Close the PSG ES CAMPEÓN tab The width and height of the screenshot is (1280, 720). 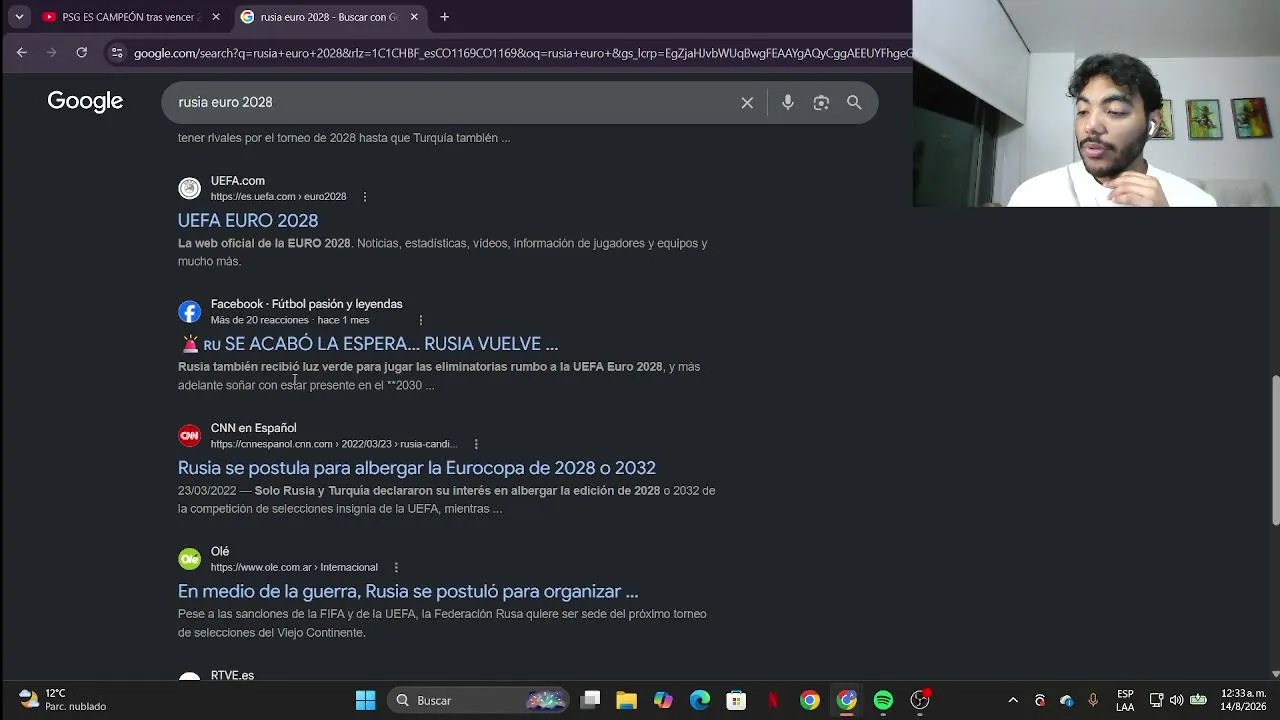pos(215,17)
